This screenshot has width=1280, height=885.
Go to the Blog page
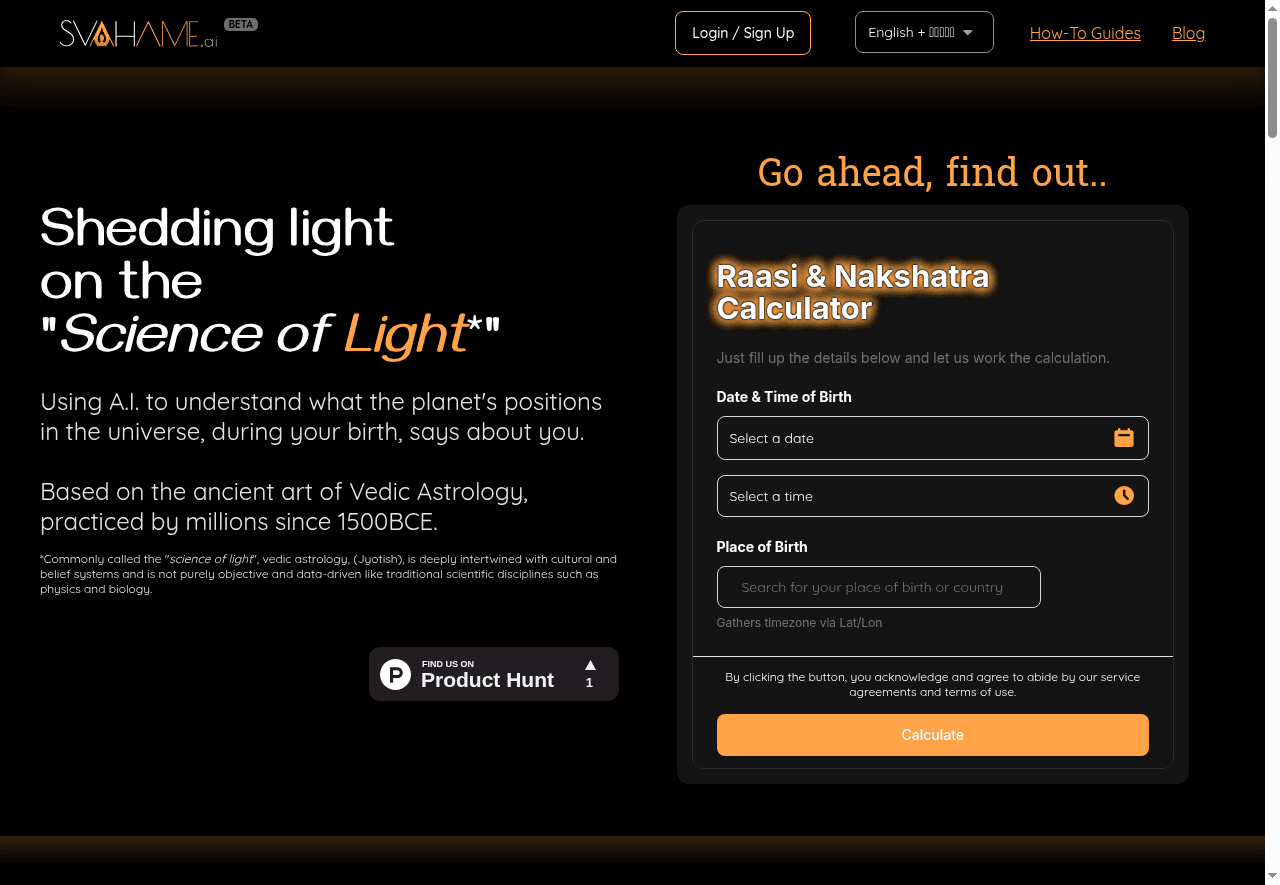[x=1188, y=33]
